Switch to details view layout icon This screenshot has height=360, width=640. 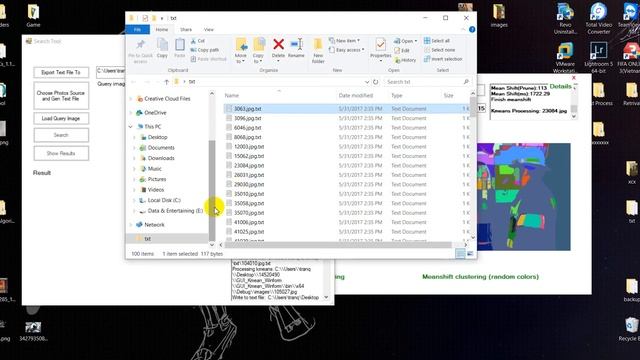(460, 254)
